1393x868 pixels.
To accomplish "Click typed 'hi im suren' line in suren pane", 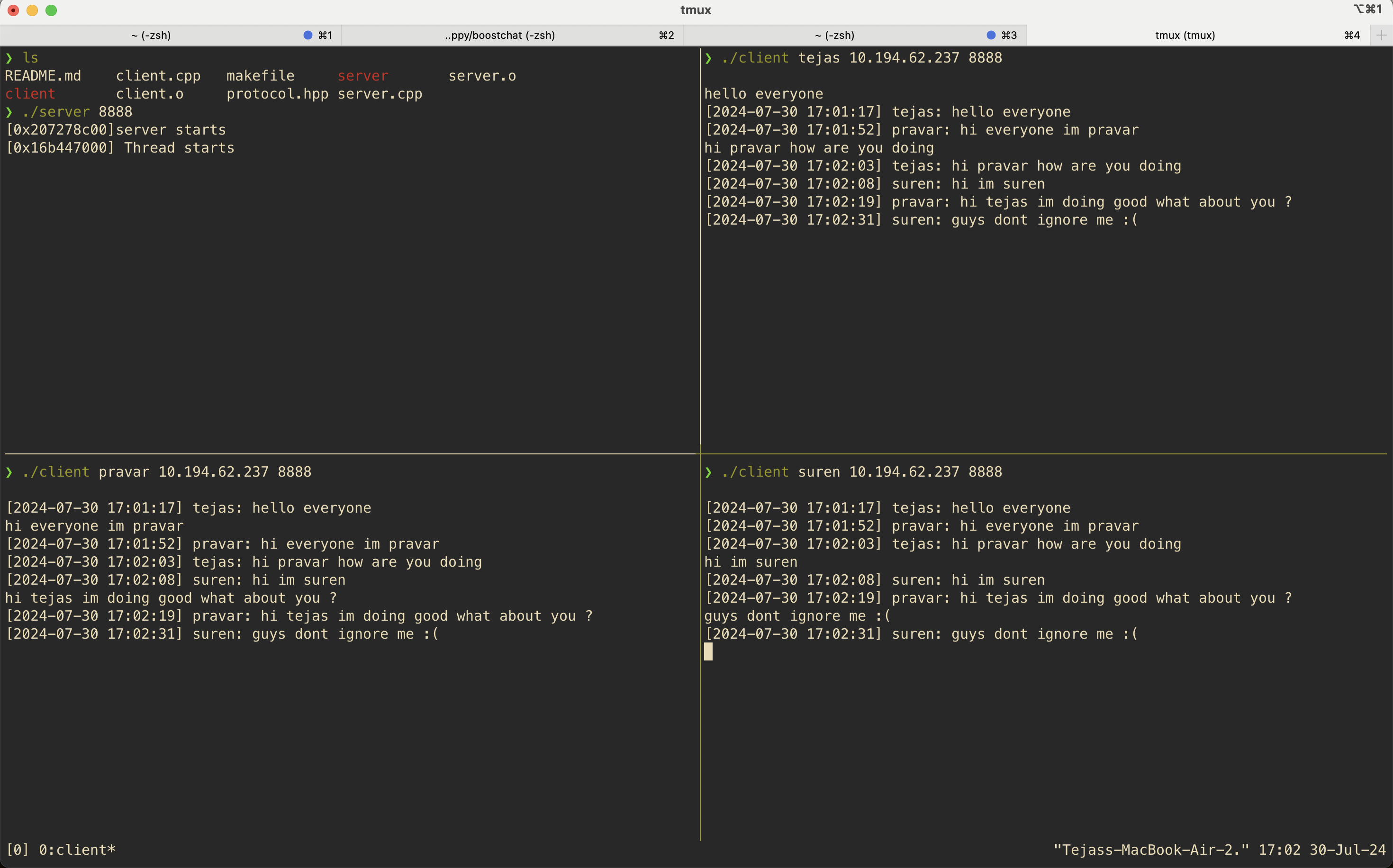I will (x=751, y=562).
